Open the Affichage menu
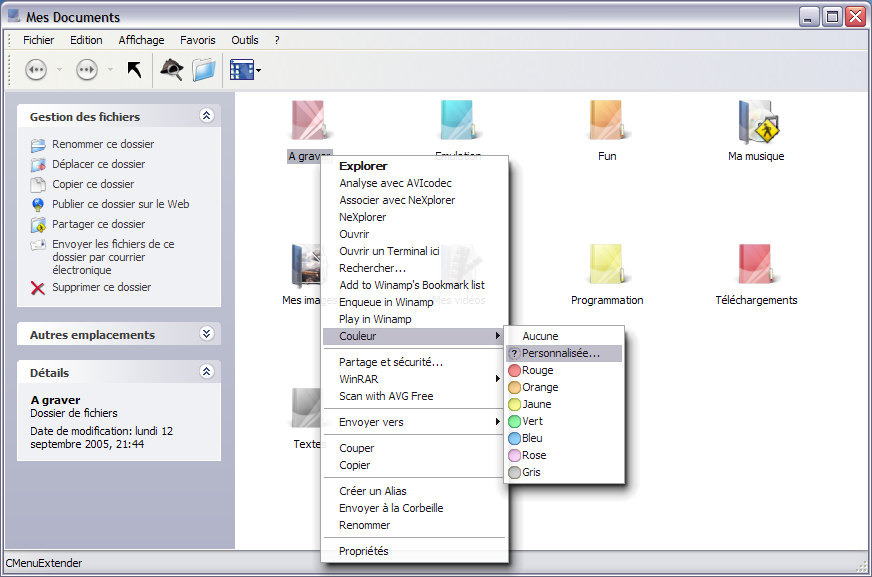The height and width of the screenshot is (577, 872). pyautogui.click(x=141, y=40)
